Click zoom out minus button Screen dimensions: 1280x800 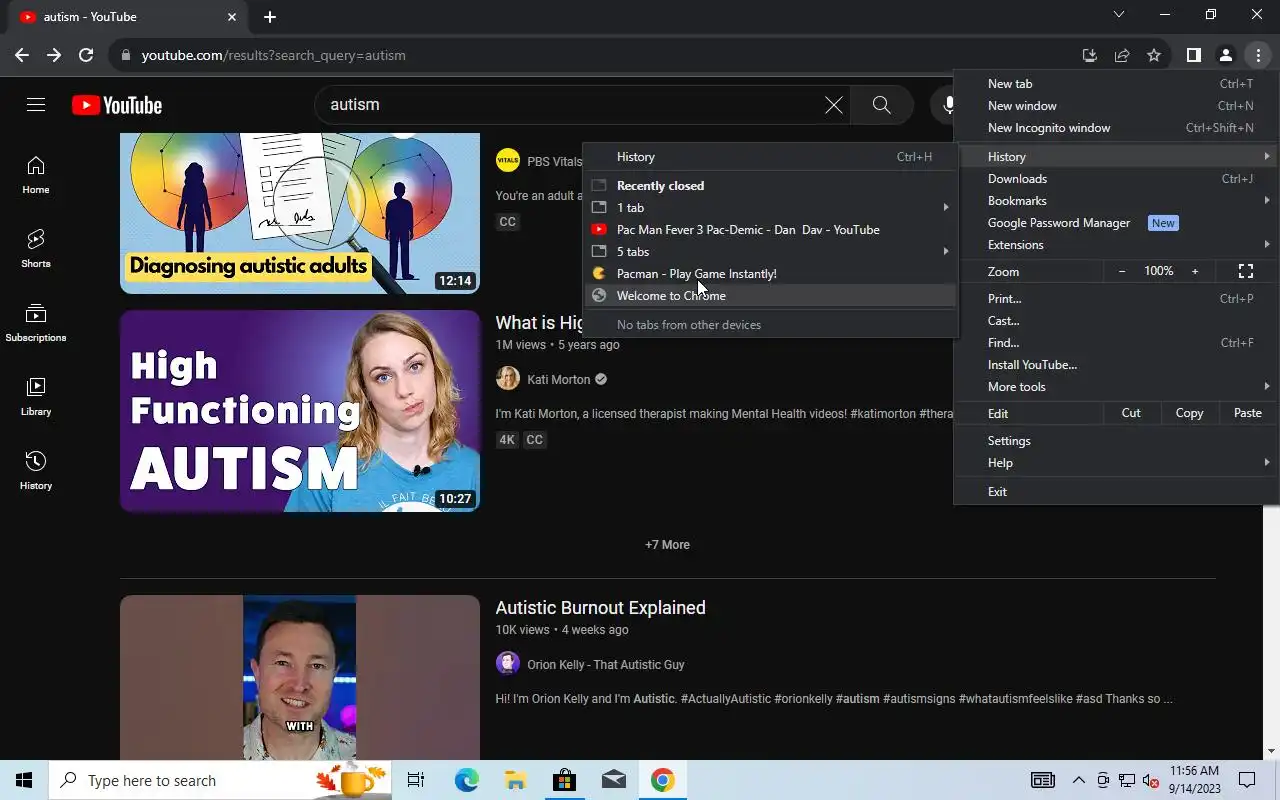coord(1122,271)
